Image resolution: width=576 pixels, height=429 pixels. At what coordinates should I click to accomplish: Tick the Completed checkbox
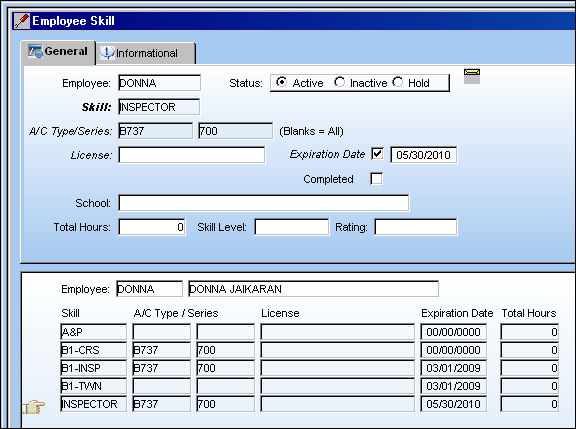pos(377,179)
